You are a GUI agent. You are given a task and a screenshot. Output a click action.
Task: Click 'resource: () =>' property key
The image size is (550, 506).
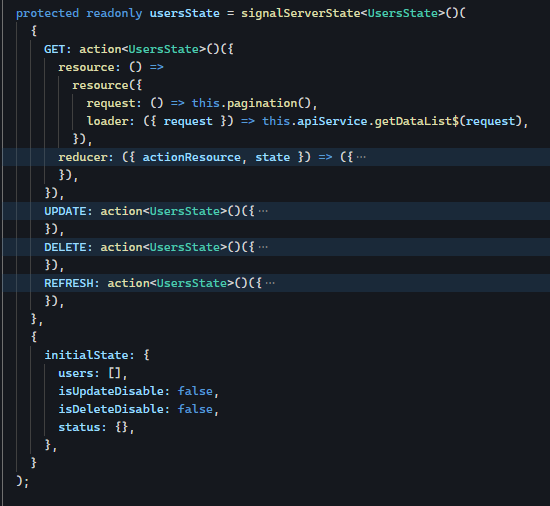point(86,67)
